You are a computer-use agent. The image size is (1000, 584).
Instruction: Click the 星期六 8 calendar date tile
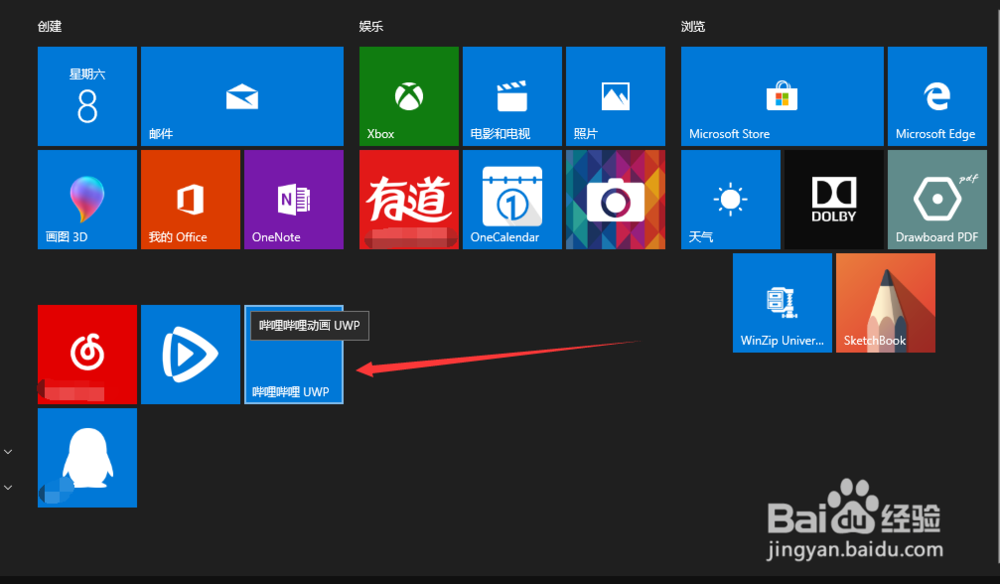pos(87,95)
